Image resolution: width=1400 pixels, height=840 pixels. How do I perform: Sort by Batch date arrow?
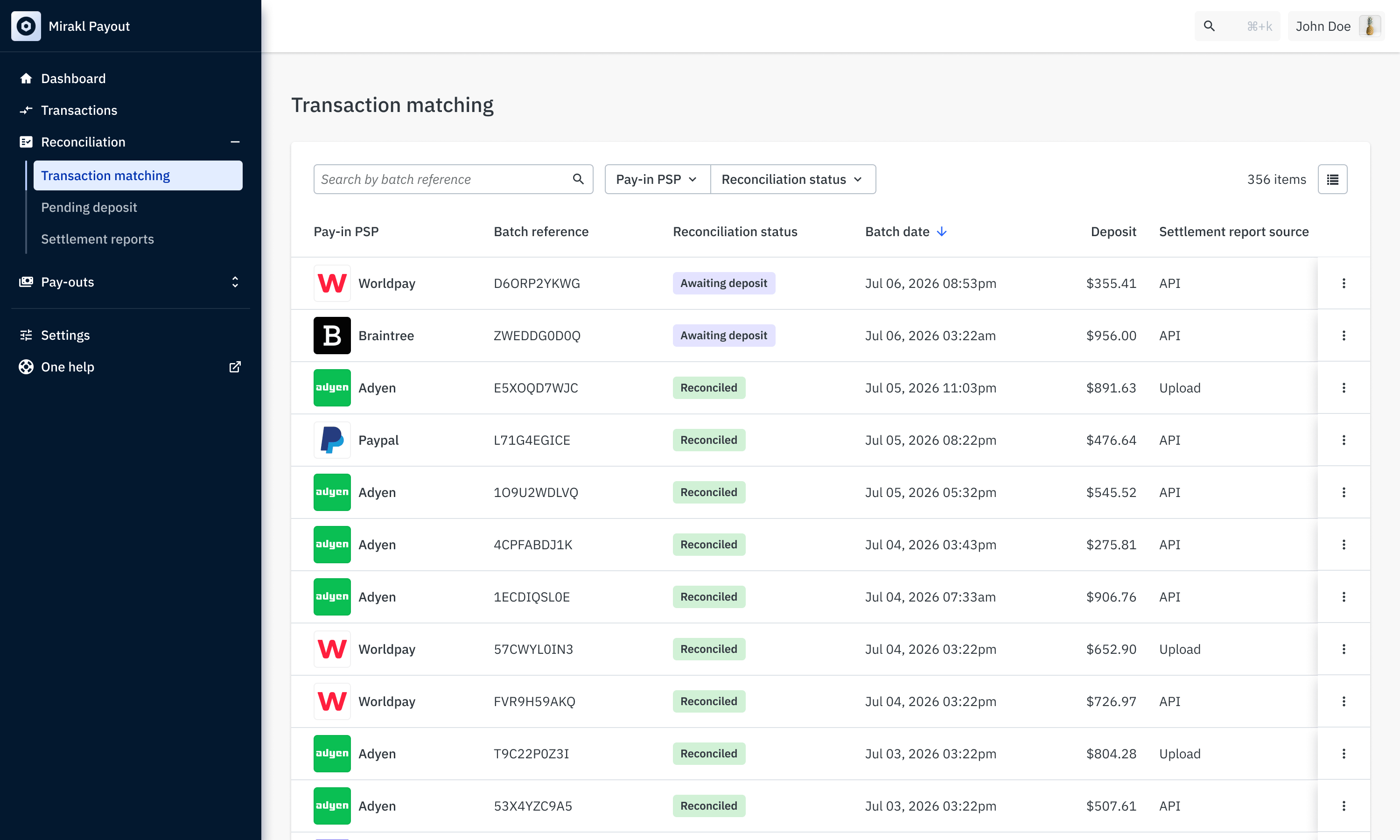[x=942, y=232]
